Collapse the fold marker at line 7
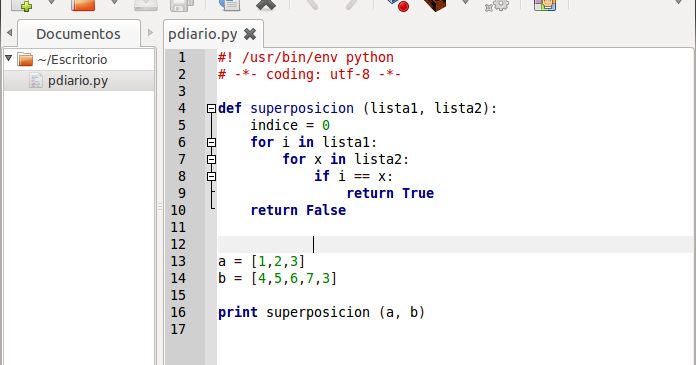This screenshot has height=365, width=696. pyautogui.click(x=211, y=159)
